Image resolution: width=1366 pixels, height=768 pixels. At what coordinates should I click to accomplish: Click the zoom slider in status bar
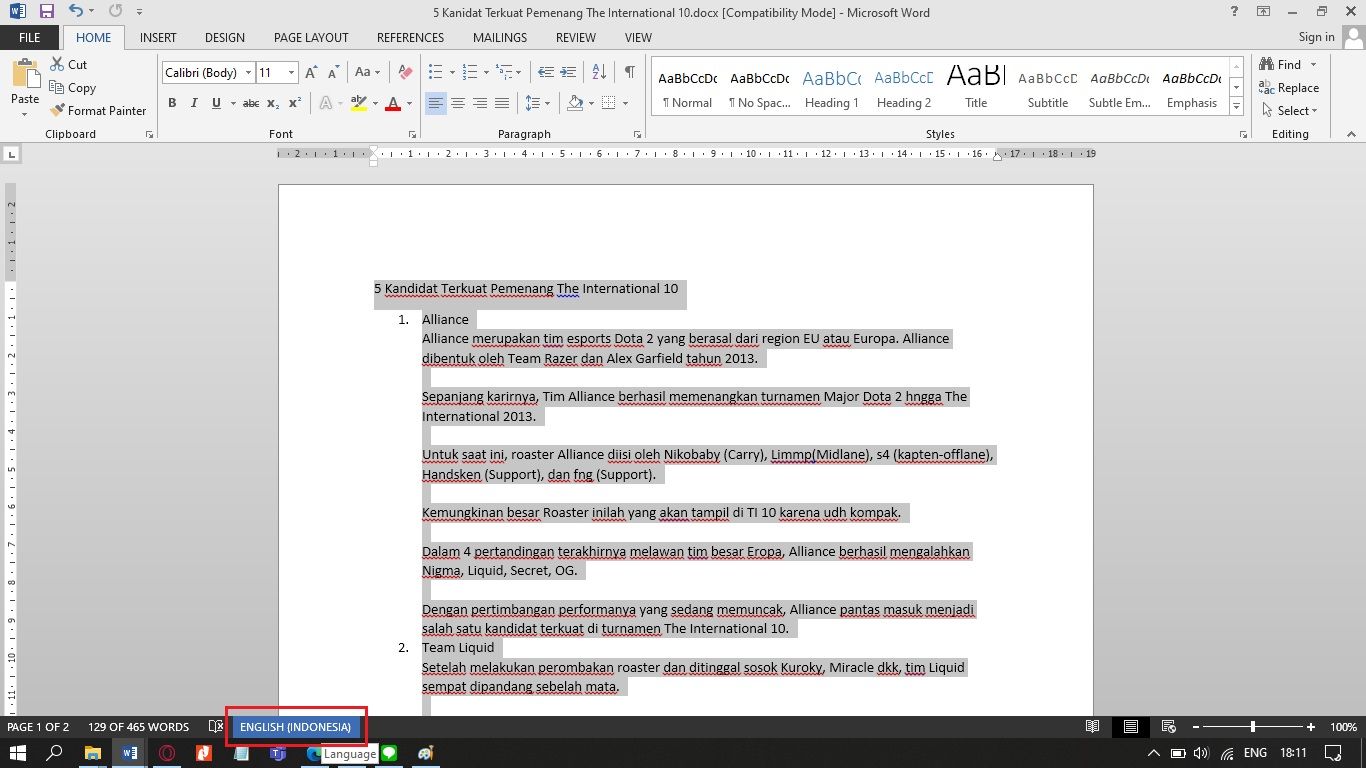click(x=1252, y=727)
